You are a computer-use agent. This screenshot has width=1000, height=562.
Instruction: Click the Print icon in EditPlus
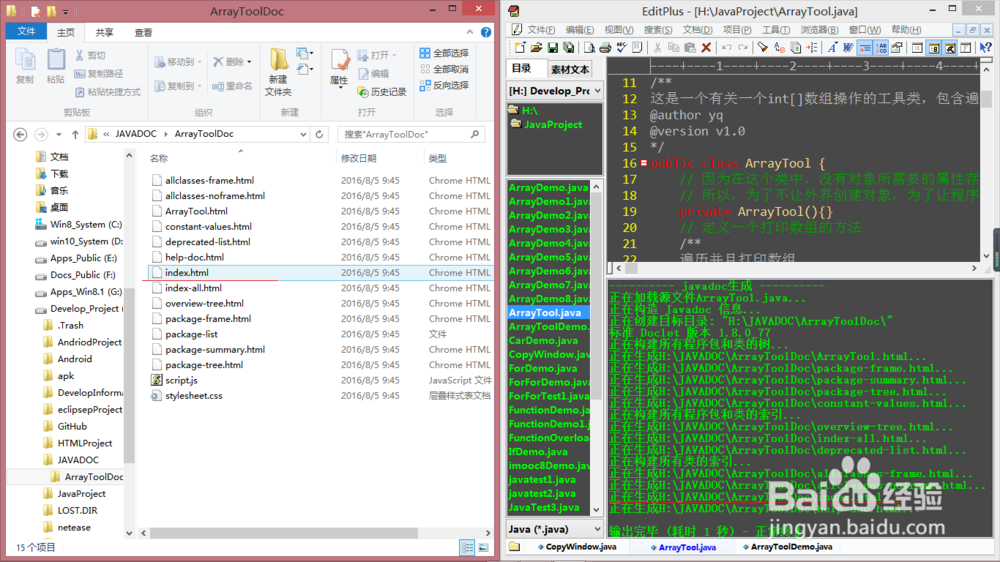[605, 48]
